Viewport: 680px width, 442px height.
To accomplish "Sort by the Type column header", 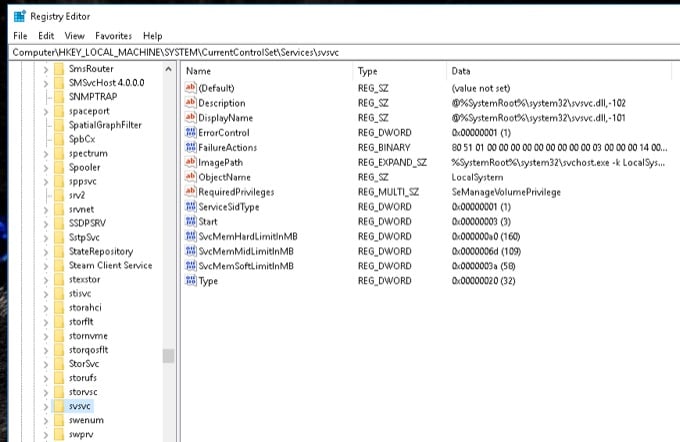I will coord(399,71).
